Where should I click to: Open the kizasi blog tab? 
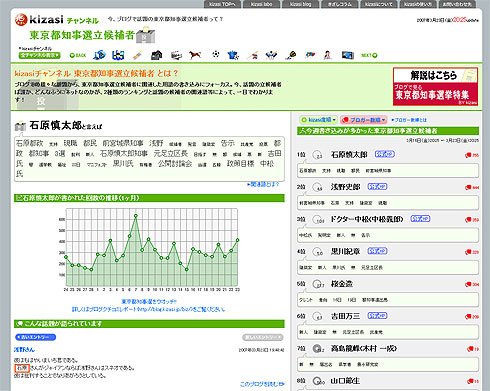300,4
